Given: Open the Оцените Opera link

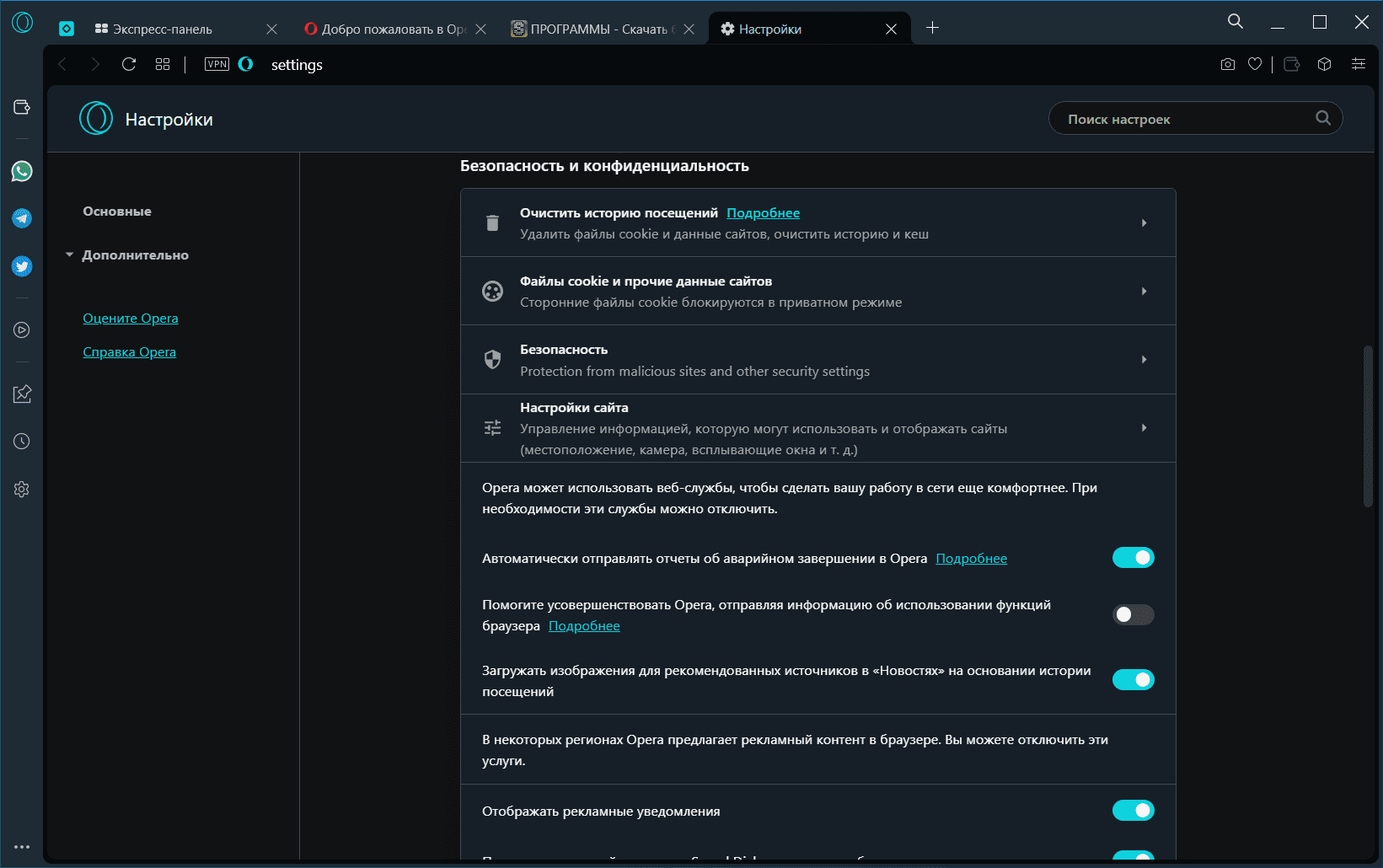Looking at the screenshot, I should (x=131, y=319).
